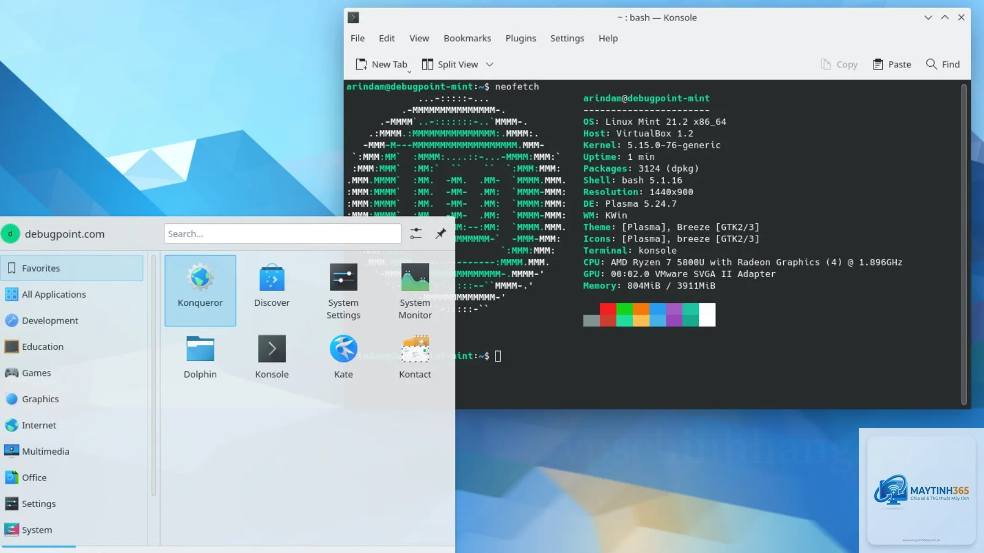Open Office category in launcher
The width and height of the screenshot is (984, 553).
pyautogui.click(x=72, y=478)
